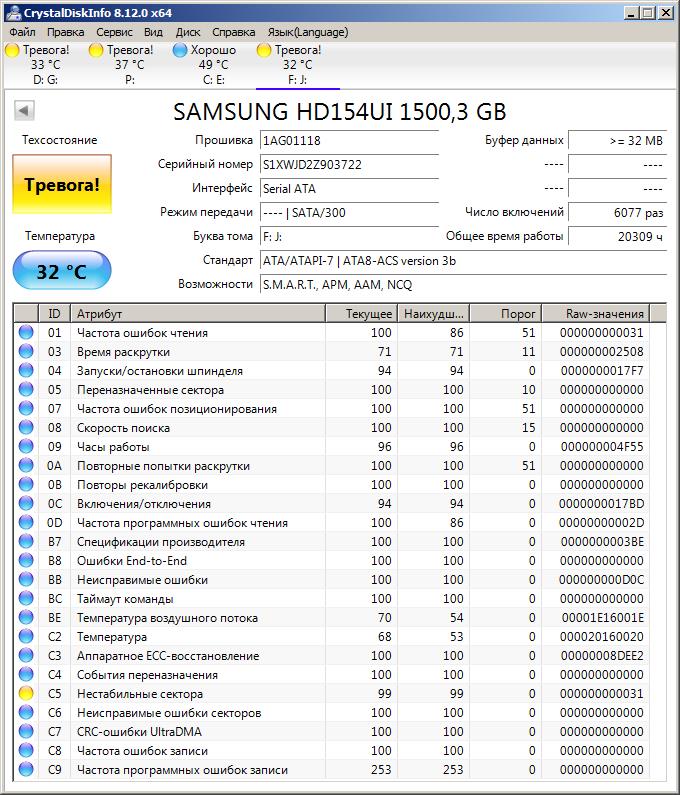
Task: Open the Вид menu
Action: tap(153, 32)
